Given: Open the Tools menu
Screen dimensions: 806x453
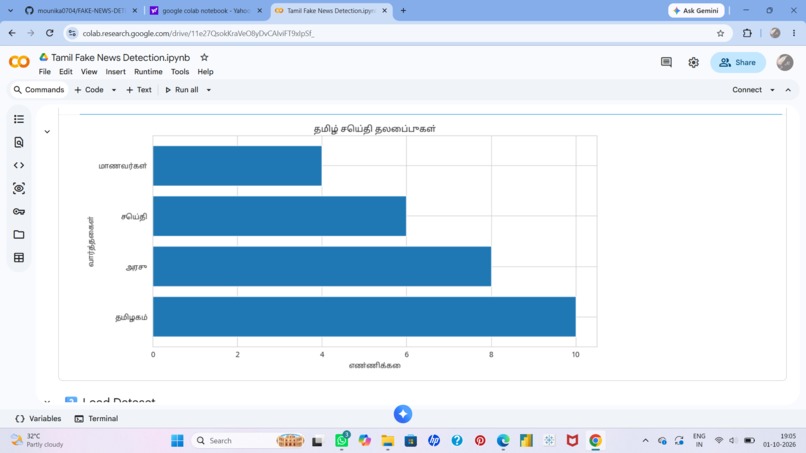Looking at the screenshot, I should (180, 72).
